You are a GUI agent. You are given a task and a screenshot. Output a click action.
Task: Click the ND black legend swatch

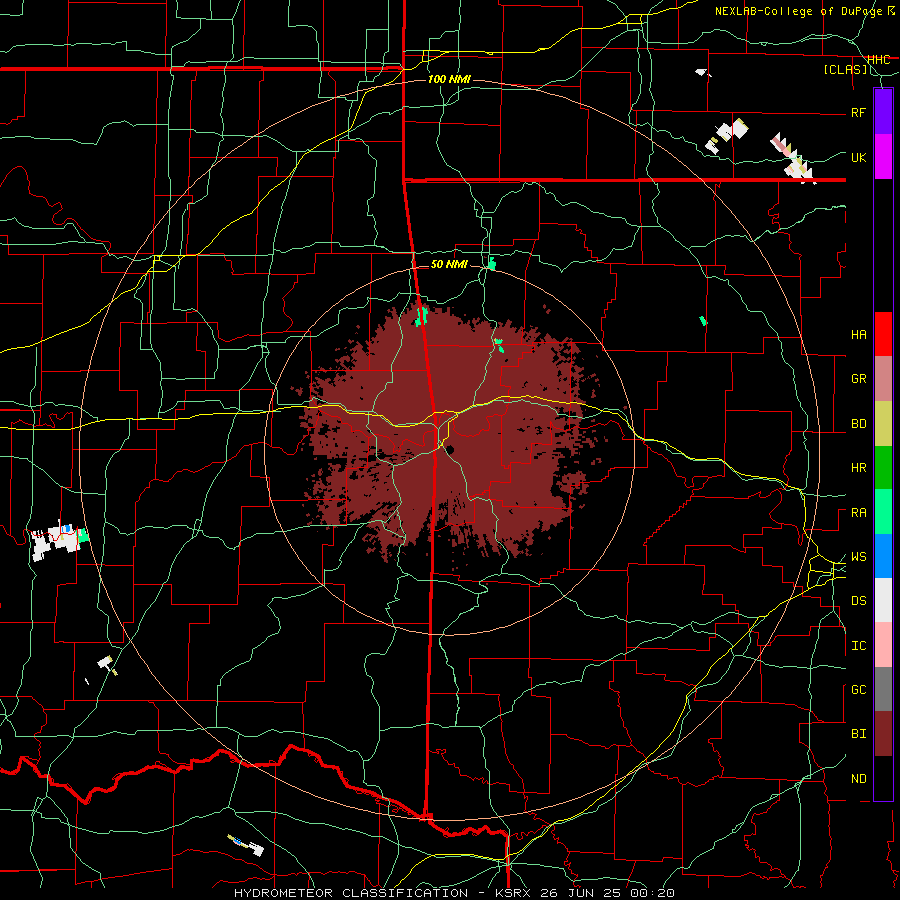[x=883, y=778]
